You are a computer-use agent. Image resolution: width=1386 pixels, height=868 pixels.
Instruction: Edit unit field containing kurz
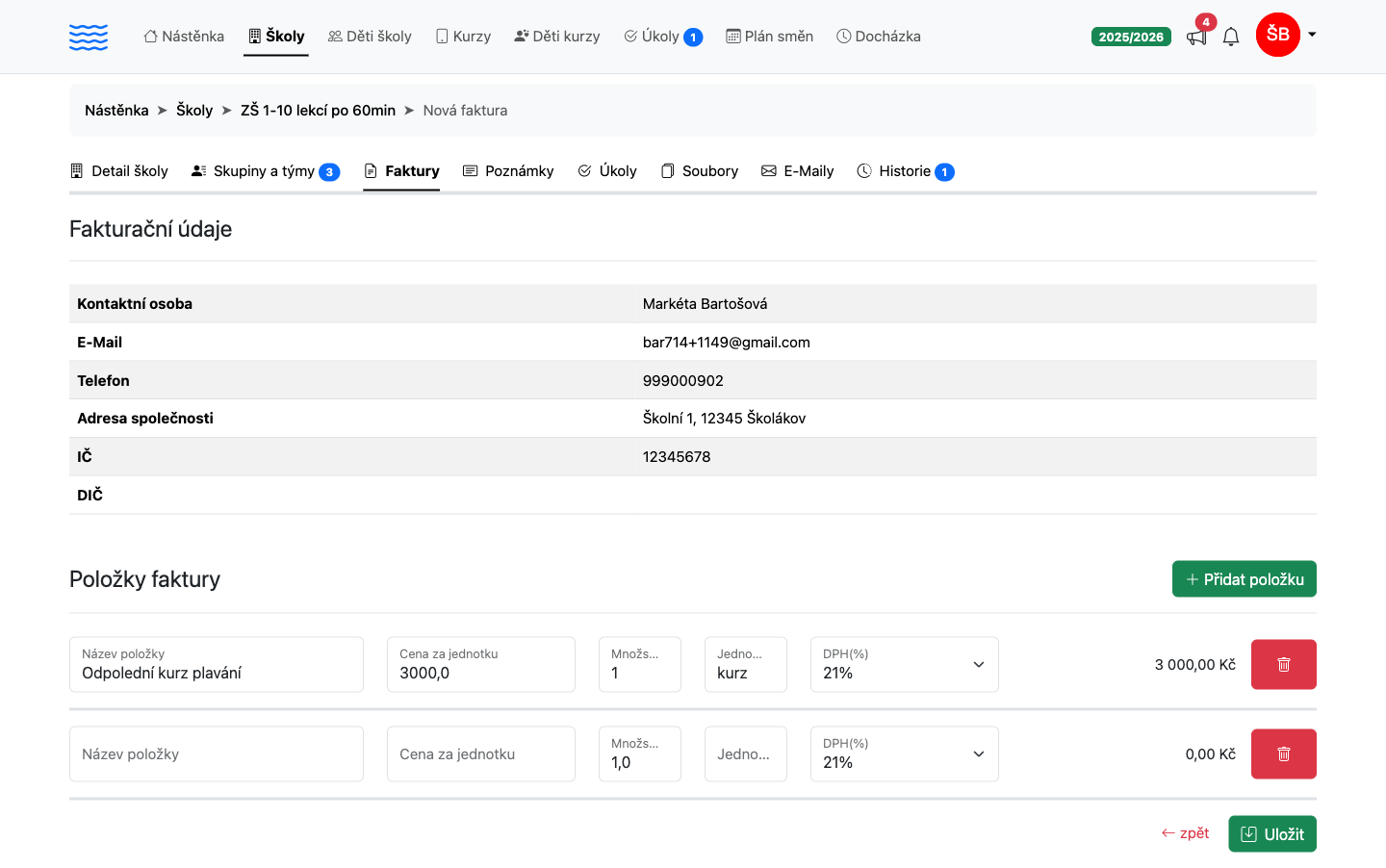tap(746, 664)
